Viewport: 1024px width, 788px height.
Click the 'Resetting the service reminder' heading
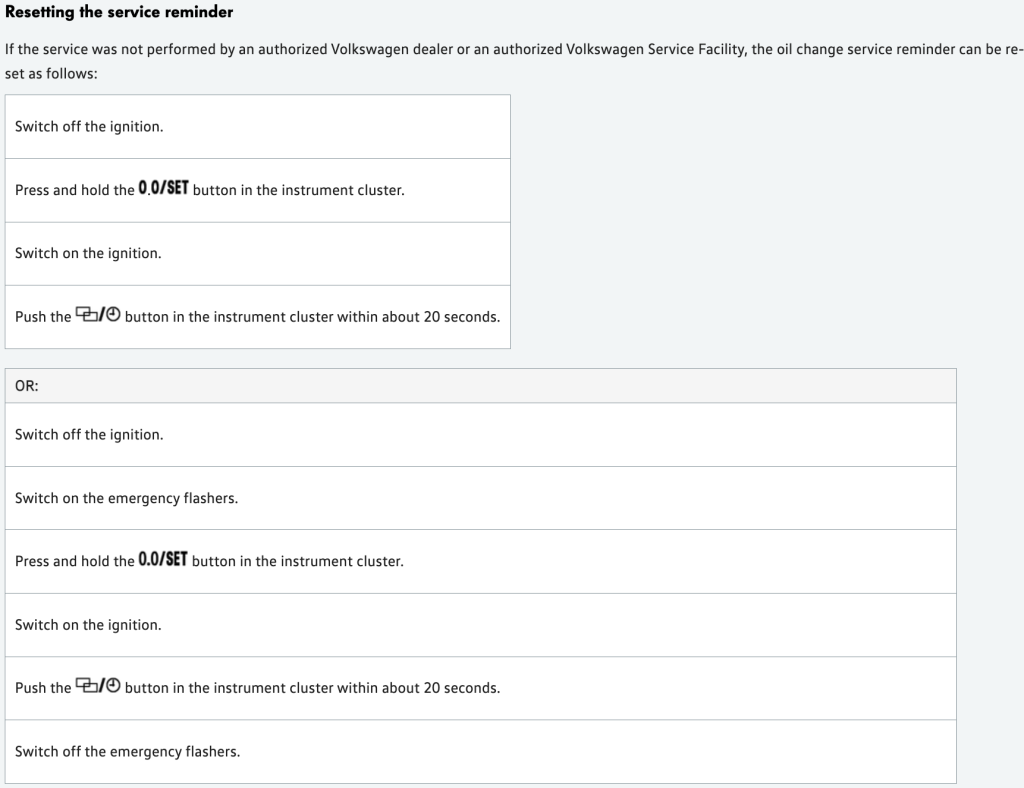(119, 12)
